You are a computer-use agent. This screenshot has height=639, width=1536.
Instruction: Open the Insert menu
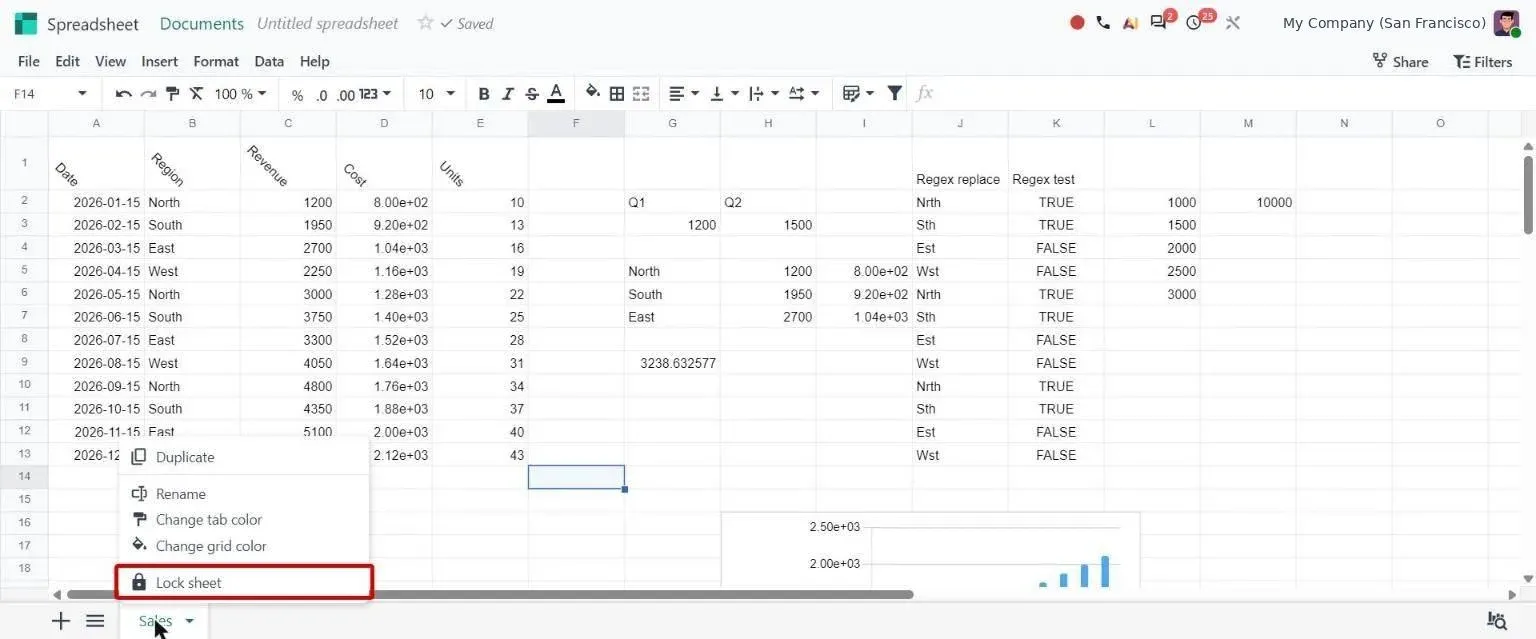pyautogui.click(x=160, y=62)
